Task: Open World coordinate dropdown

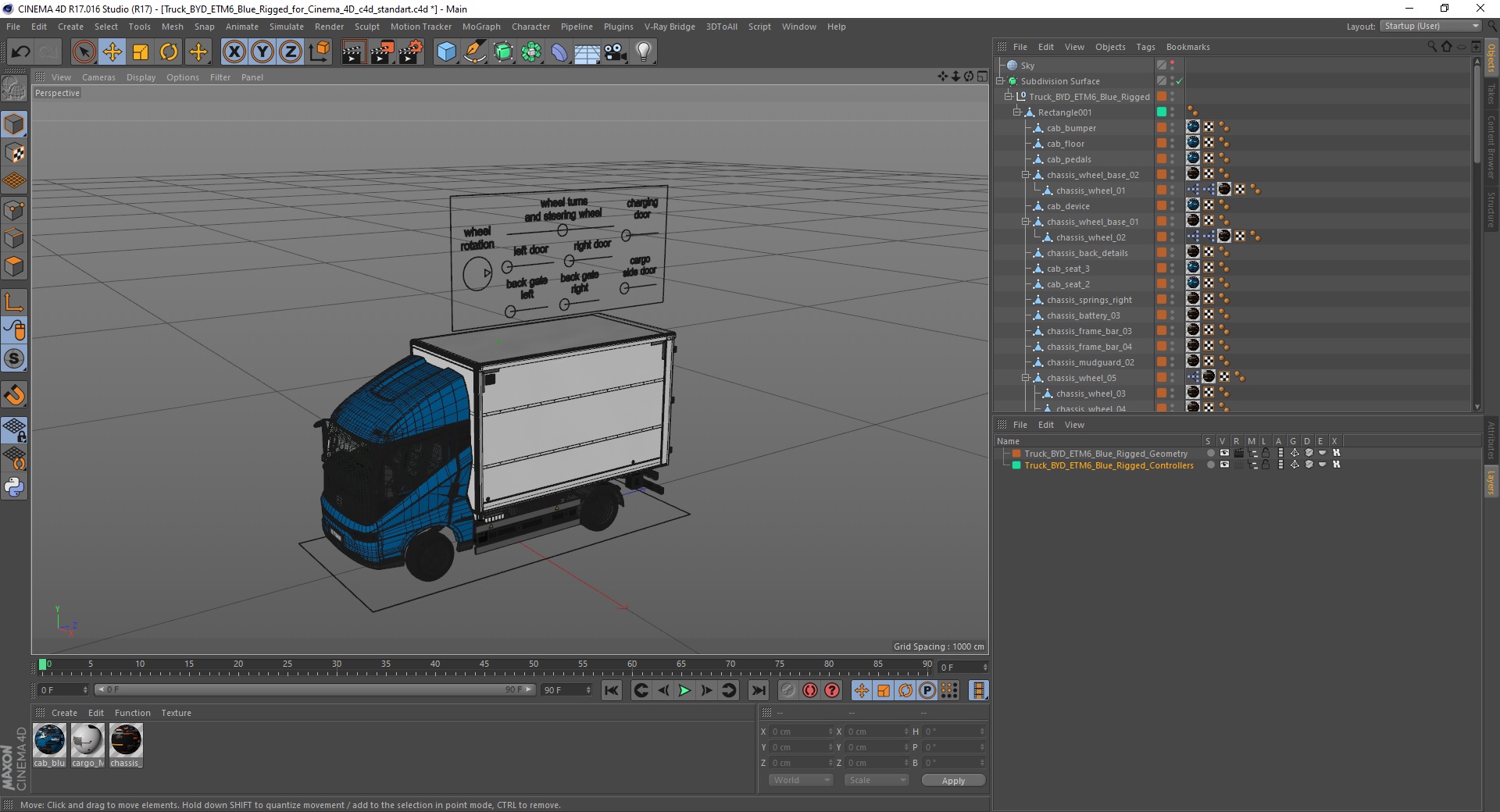Action: pos(801,780)
